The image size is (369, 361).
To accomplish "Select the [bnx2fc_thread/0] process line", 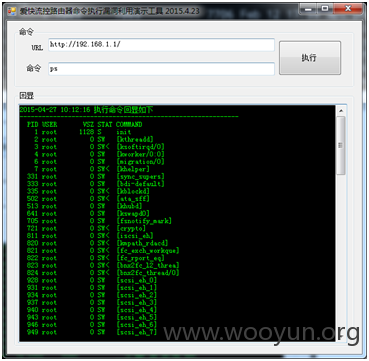I will pos(103,273).
